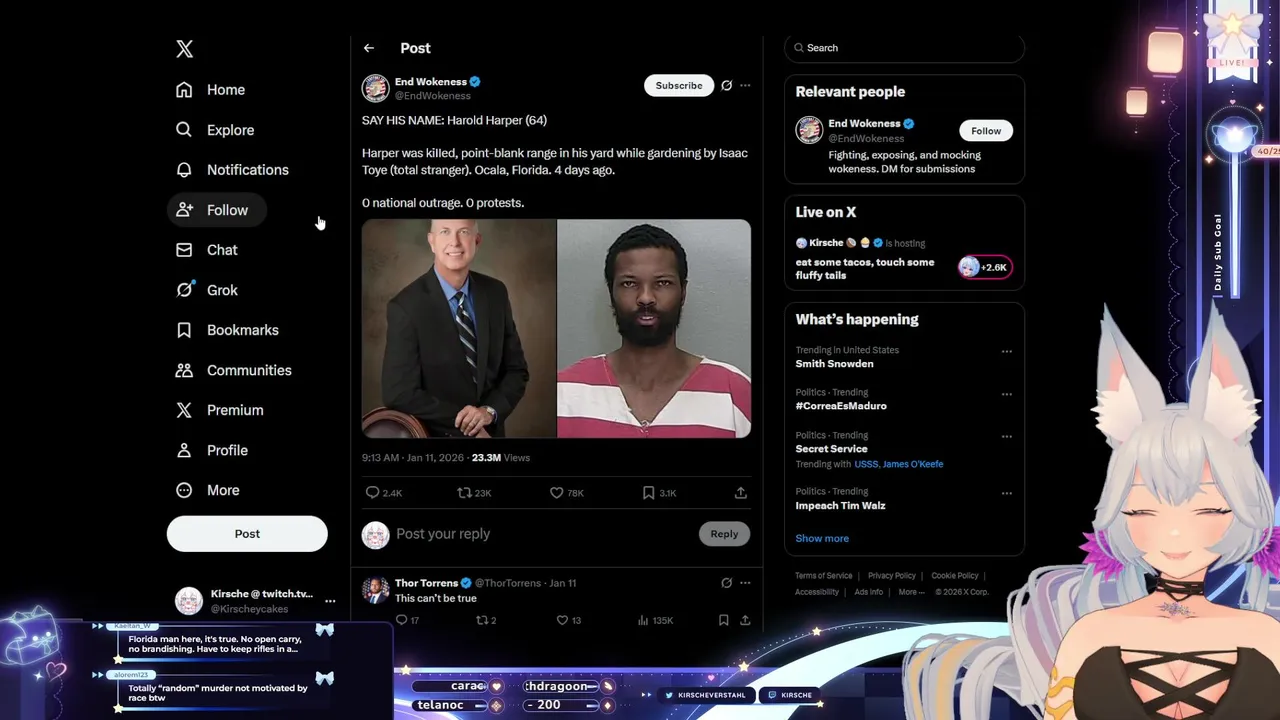Open the Smith Snowden trend
1280x720 pixels.
[x=835, y=364]
